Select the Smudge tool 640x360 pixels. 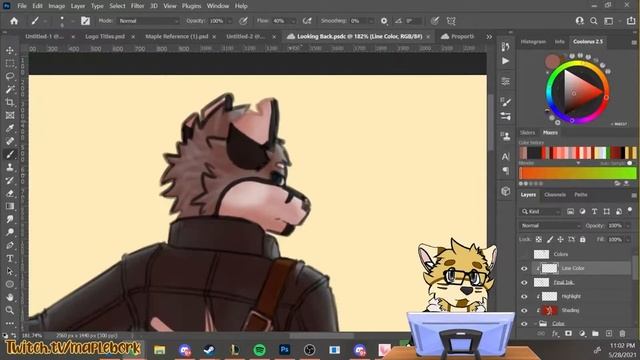10,219
